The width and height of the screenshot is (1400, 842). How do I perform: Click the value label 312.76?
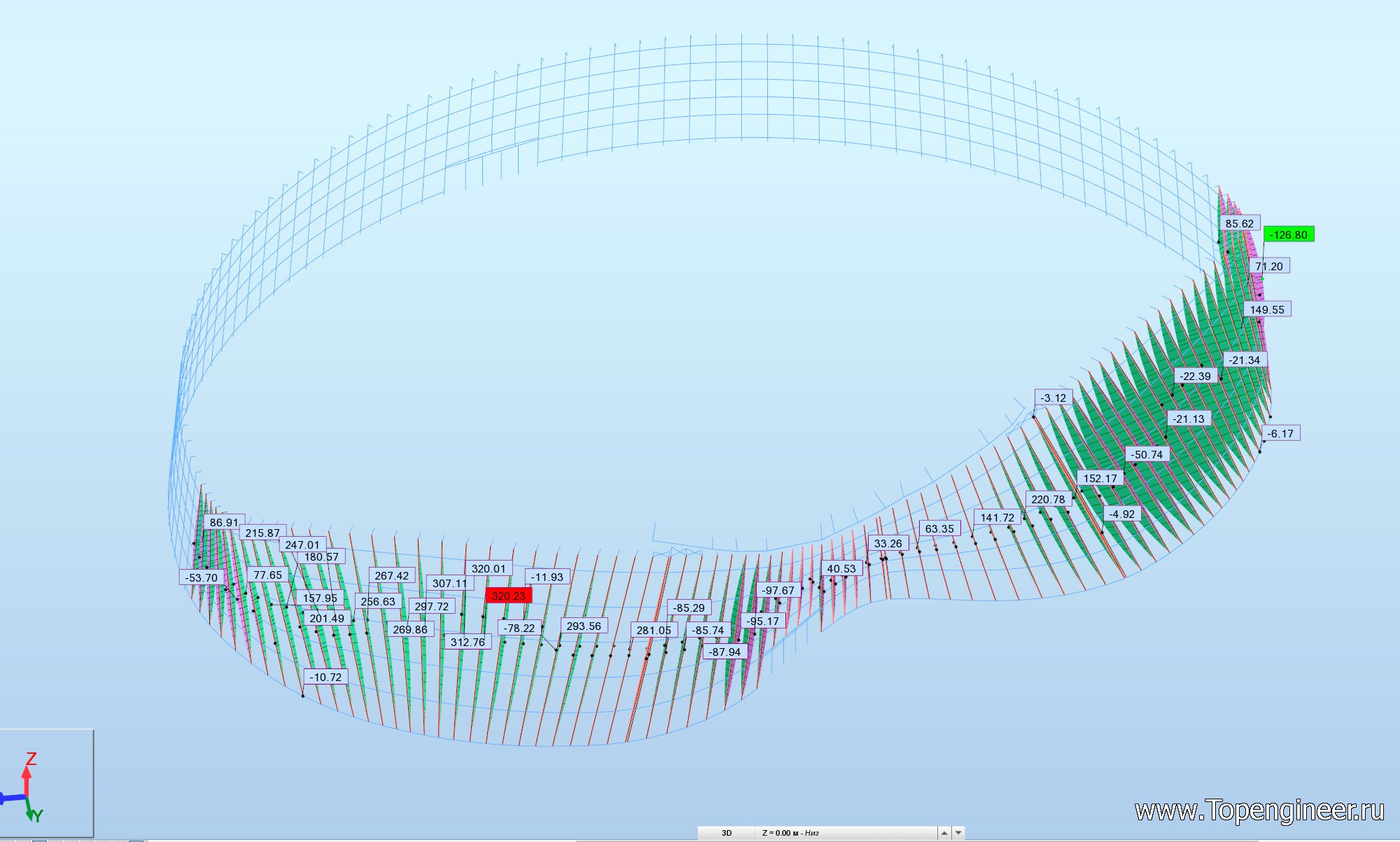click(468, 642)
